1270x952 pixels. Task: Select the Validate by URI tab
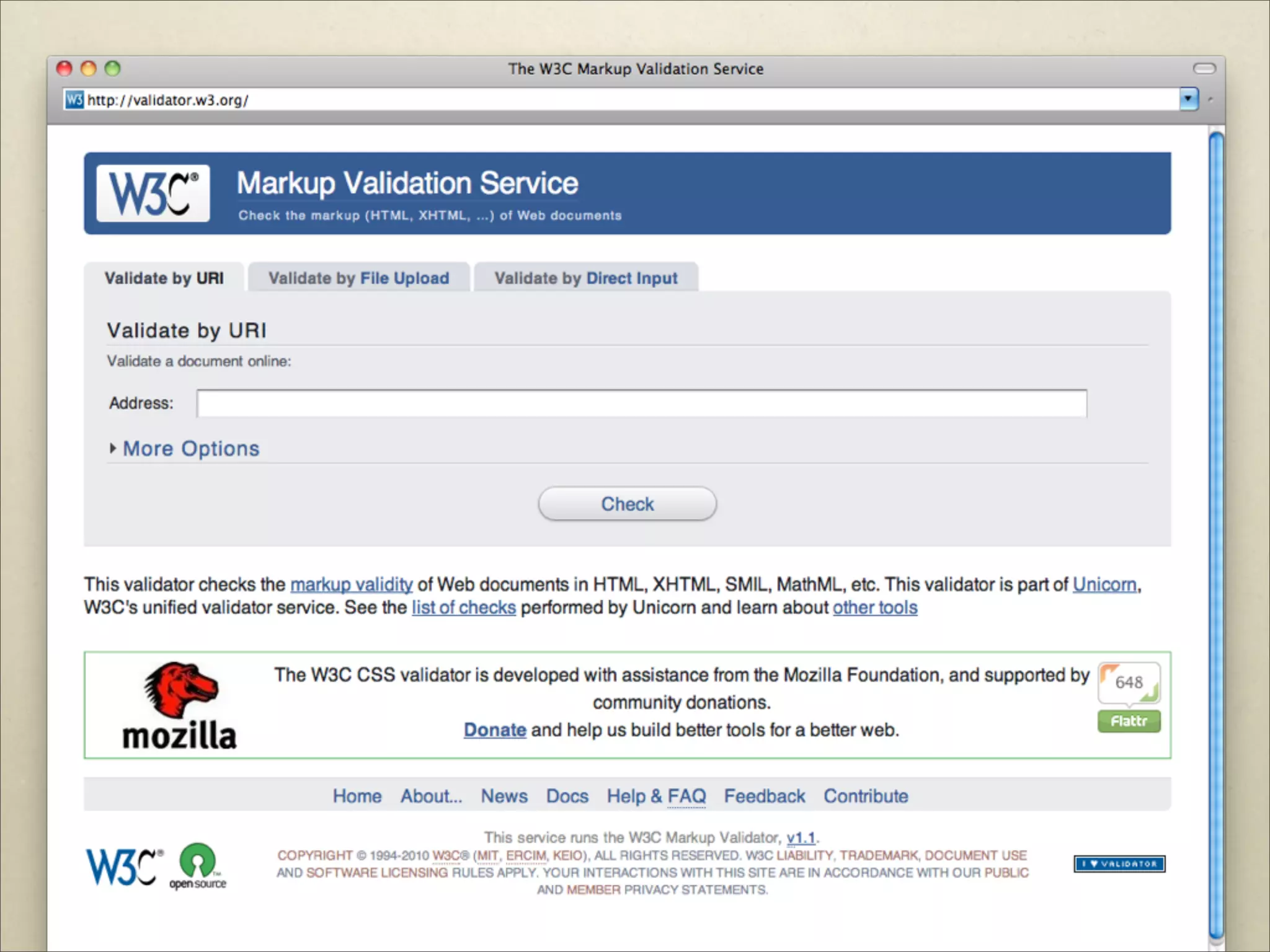click(x=164, y=278)
